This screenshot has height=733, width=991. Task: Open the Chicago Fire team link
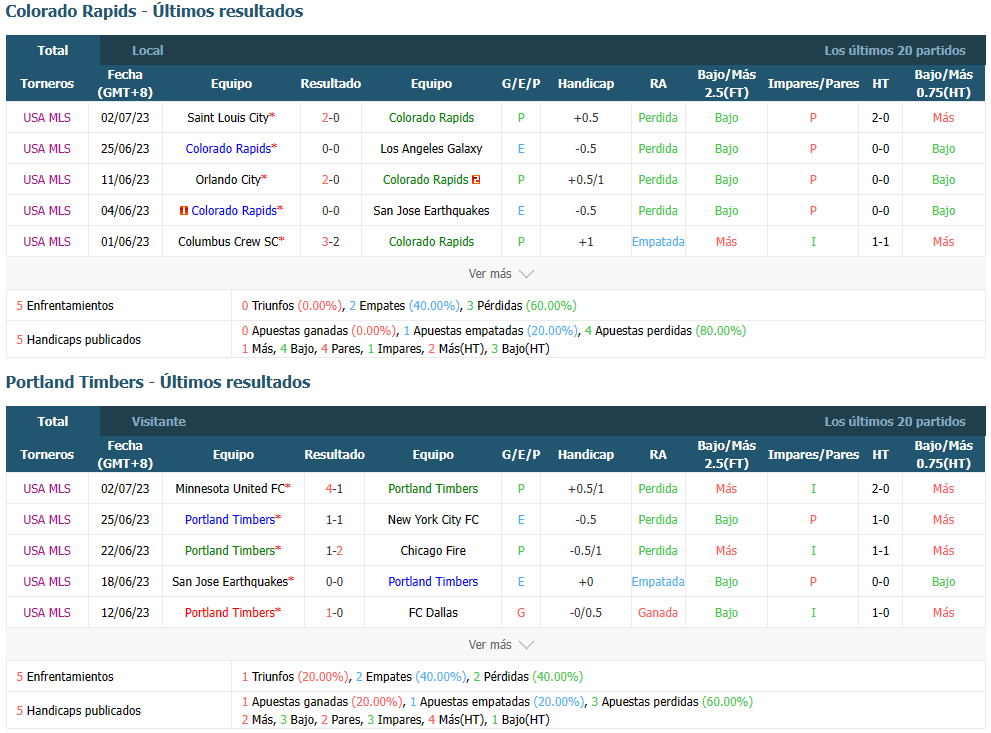tap(433, 551)
